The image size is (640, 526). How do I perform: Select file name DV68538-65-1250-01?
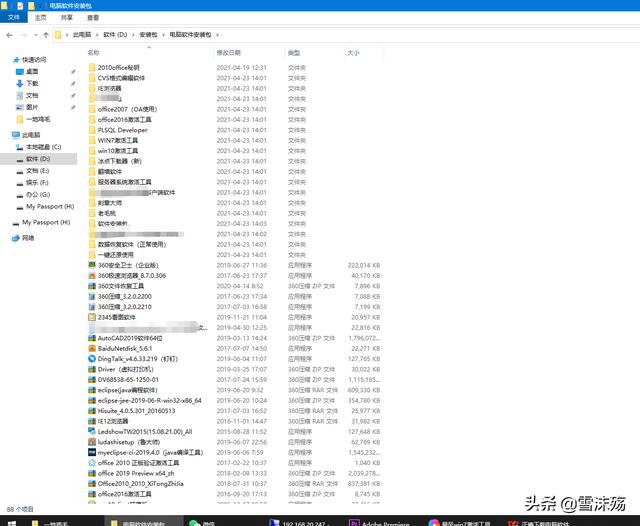point(128,380)
